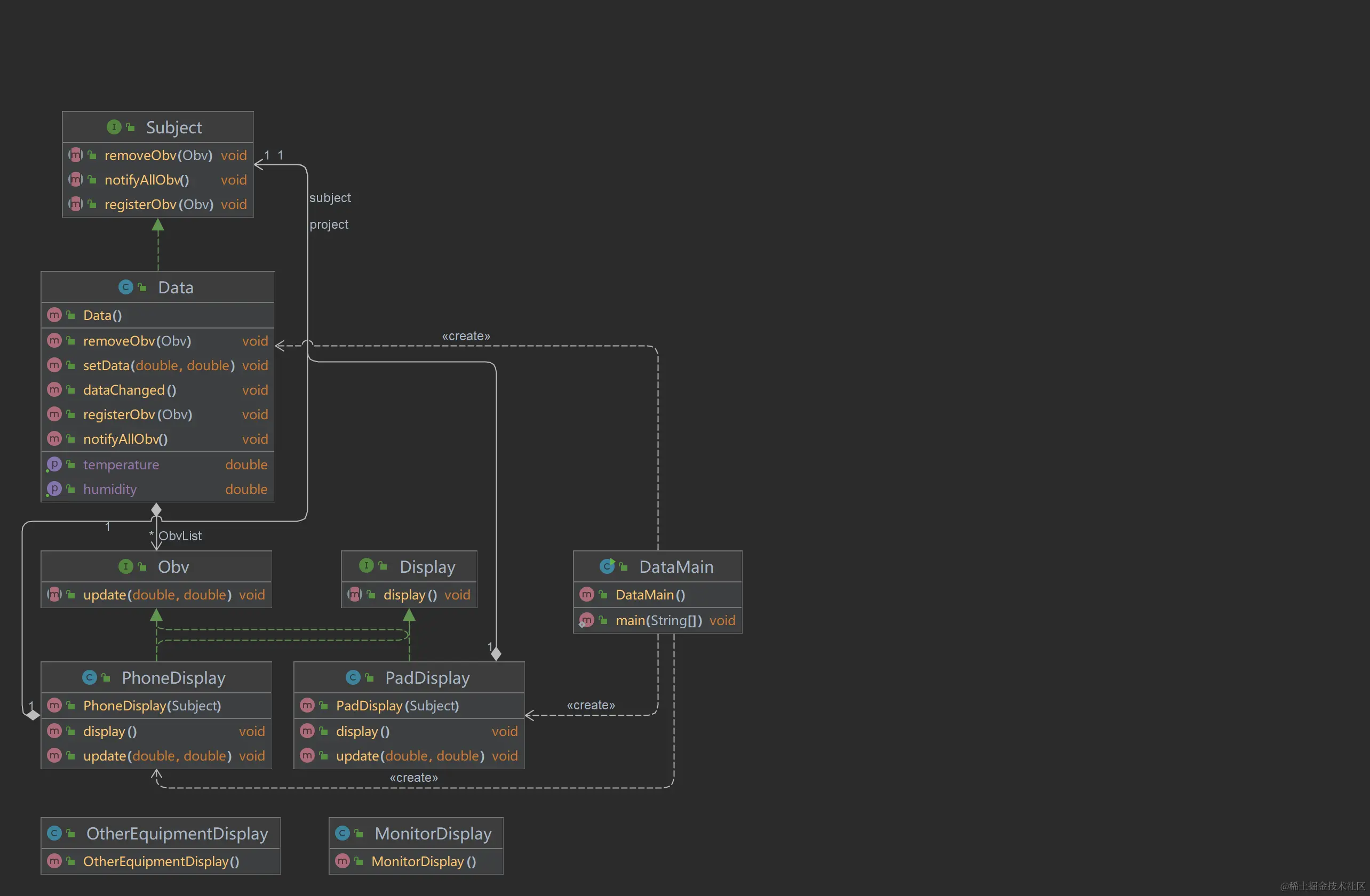Click the ObvList association label
Screen dimensions: 1370x896
point(180,536)
